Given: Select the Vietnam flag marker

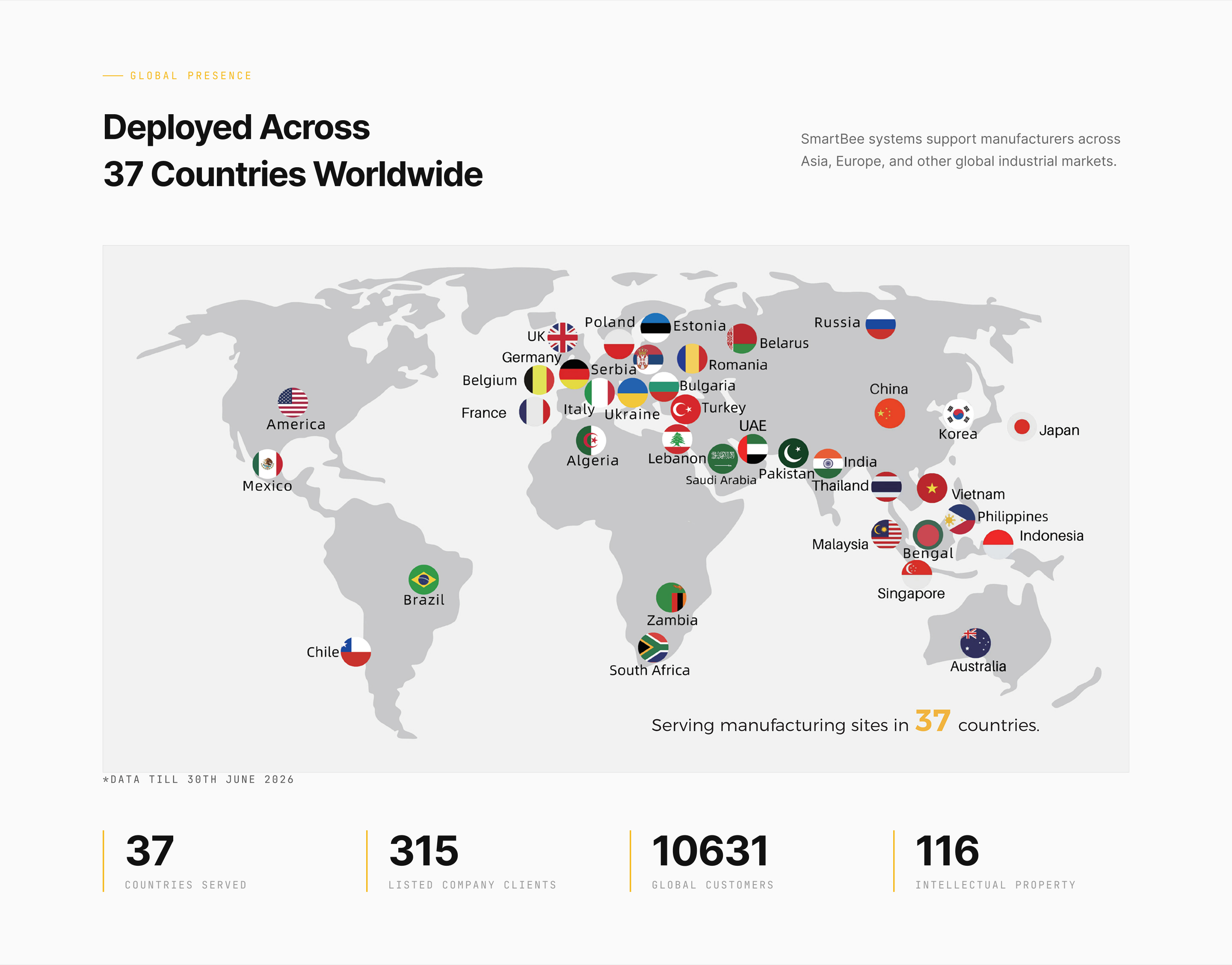Looking at the screenshot, I should [931, 488].
